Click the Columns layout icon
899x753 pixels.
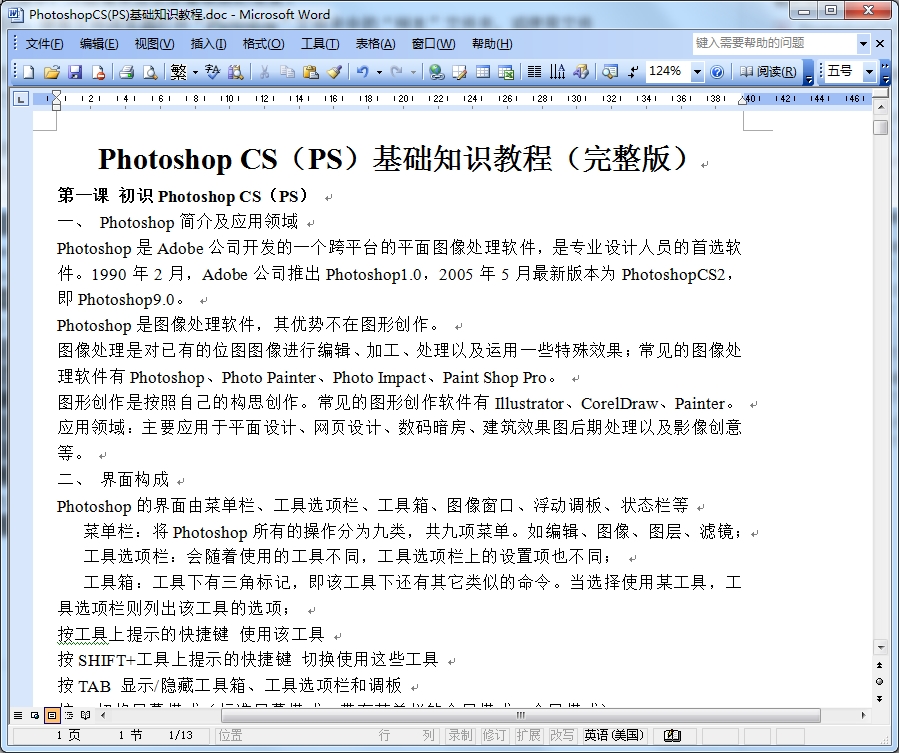pyautogui.click(x=534, y=72)
